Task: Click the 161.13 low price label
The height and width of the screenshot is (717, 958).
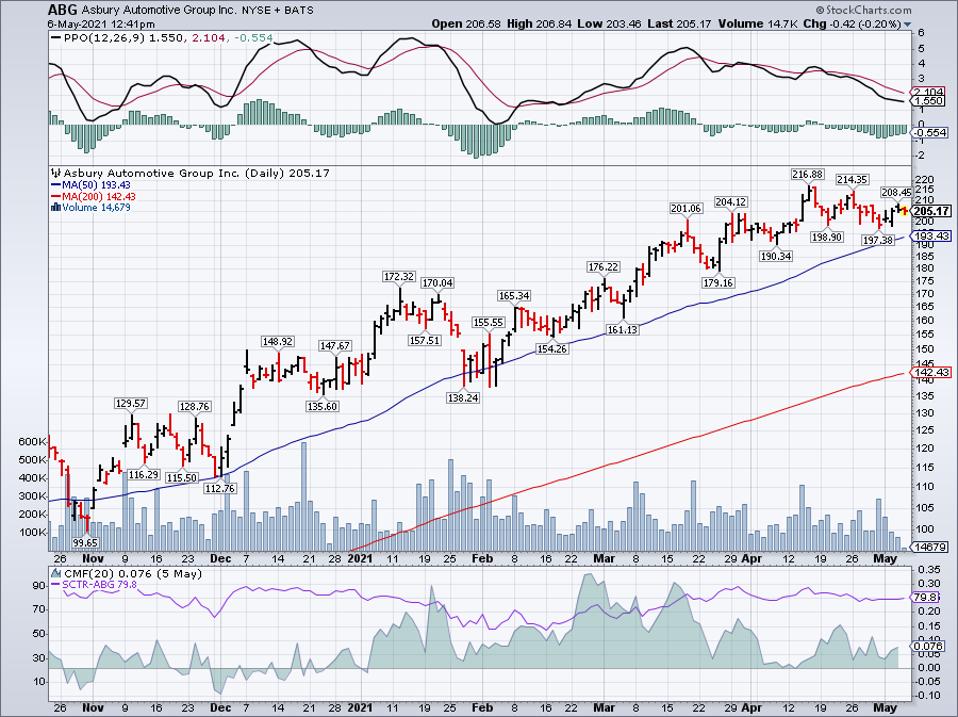Action: click(x=622, y=330)
